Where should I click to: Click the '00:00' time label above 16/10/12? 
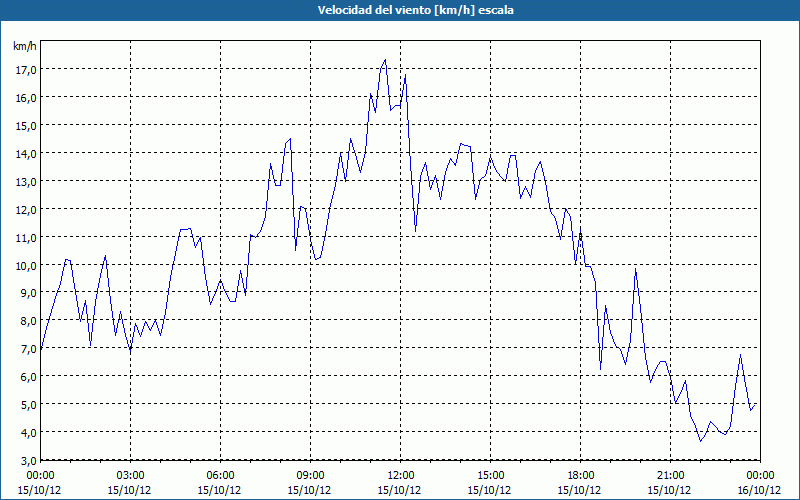760,476
